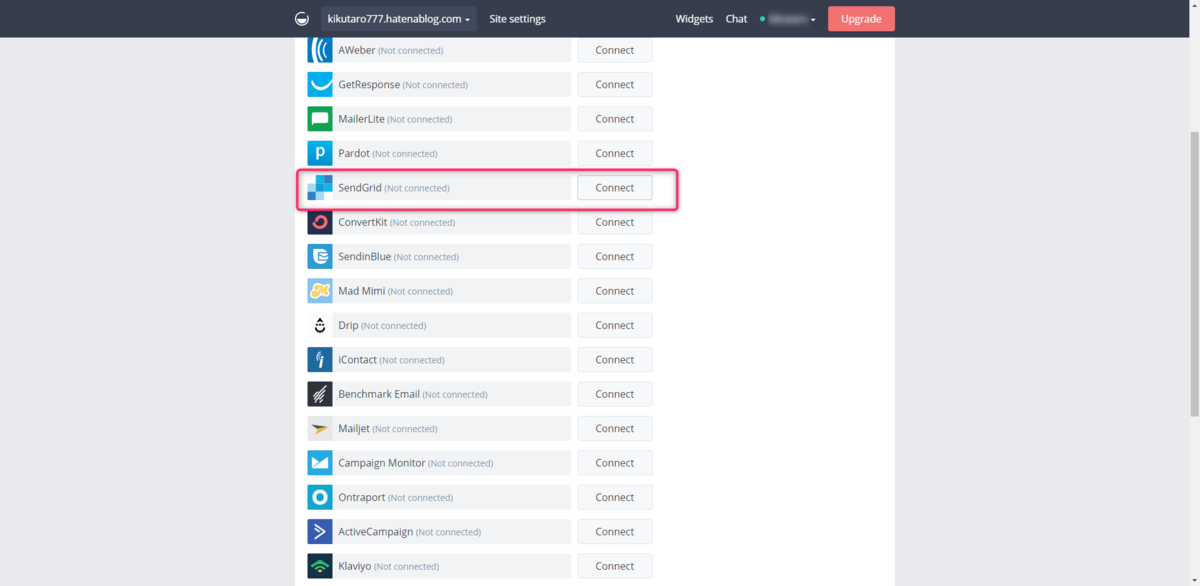The width and height of the screenshot is (1200, 586).
Task: Click the GetResponse logo icon
Action: point(320,84)
